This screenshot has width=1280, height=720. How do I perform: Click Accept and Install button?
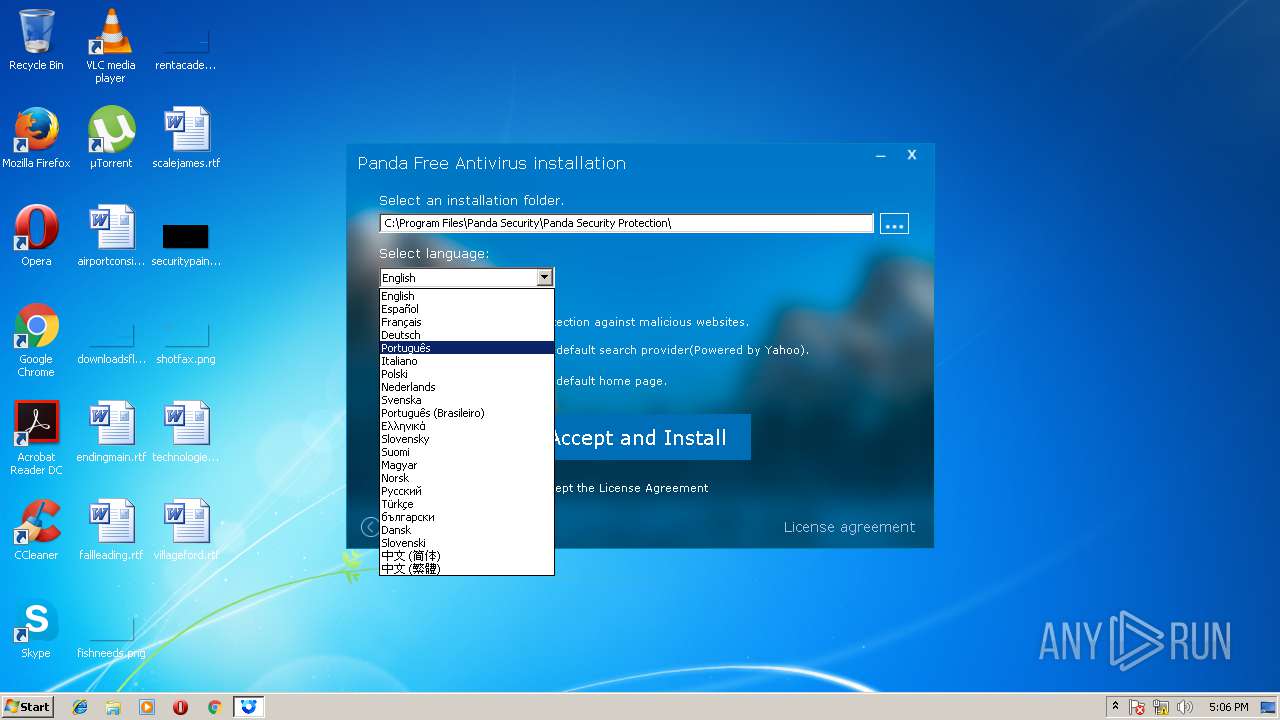(638, 438)
